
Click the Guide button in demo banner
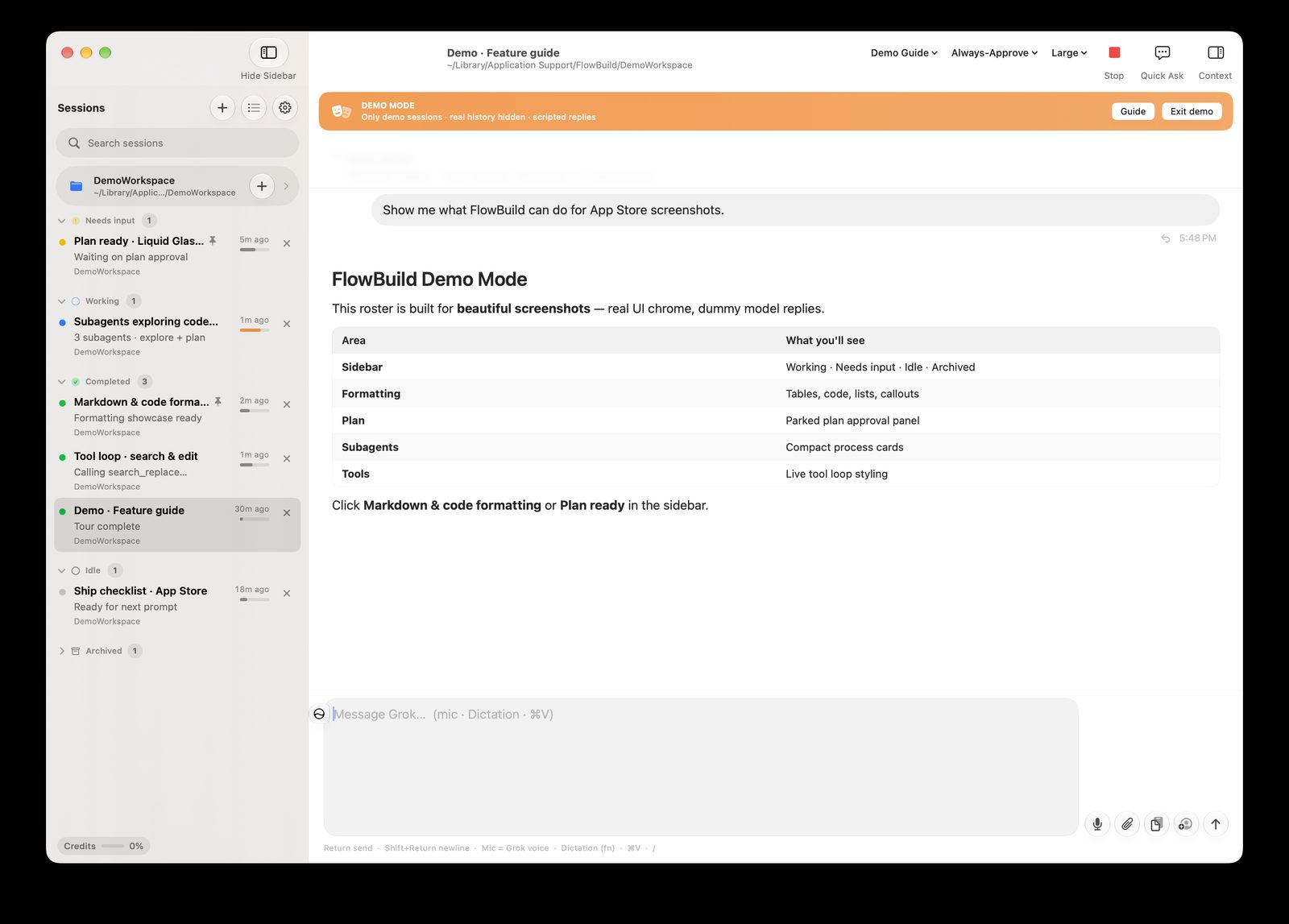[x=1133, y=111]
